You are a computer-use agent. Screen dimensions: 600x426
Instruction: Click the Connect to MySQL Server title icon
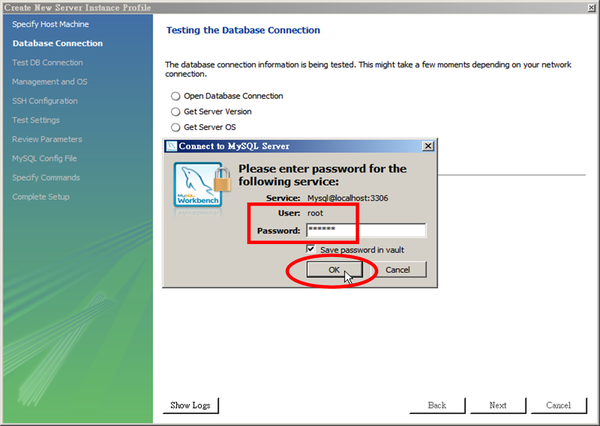click(x=172, y=146)
